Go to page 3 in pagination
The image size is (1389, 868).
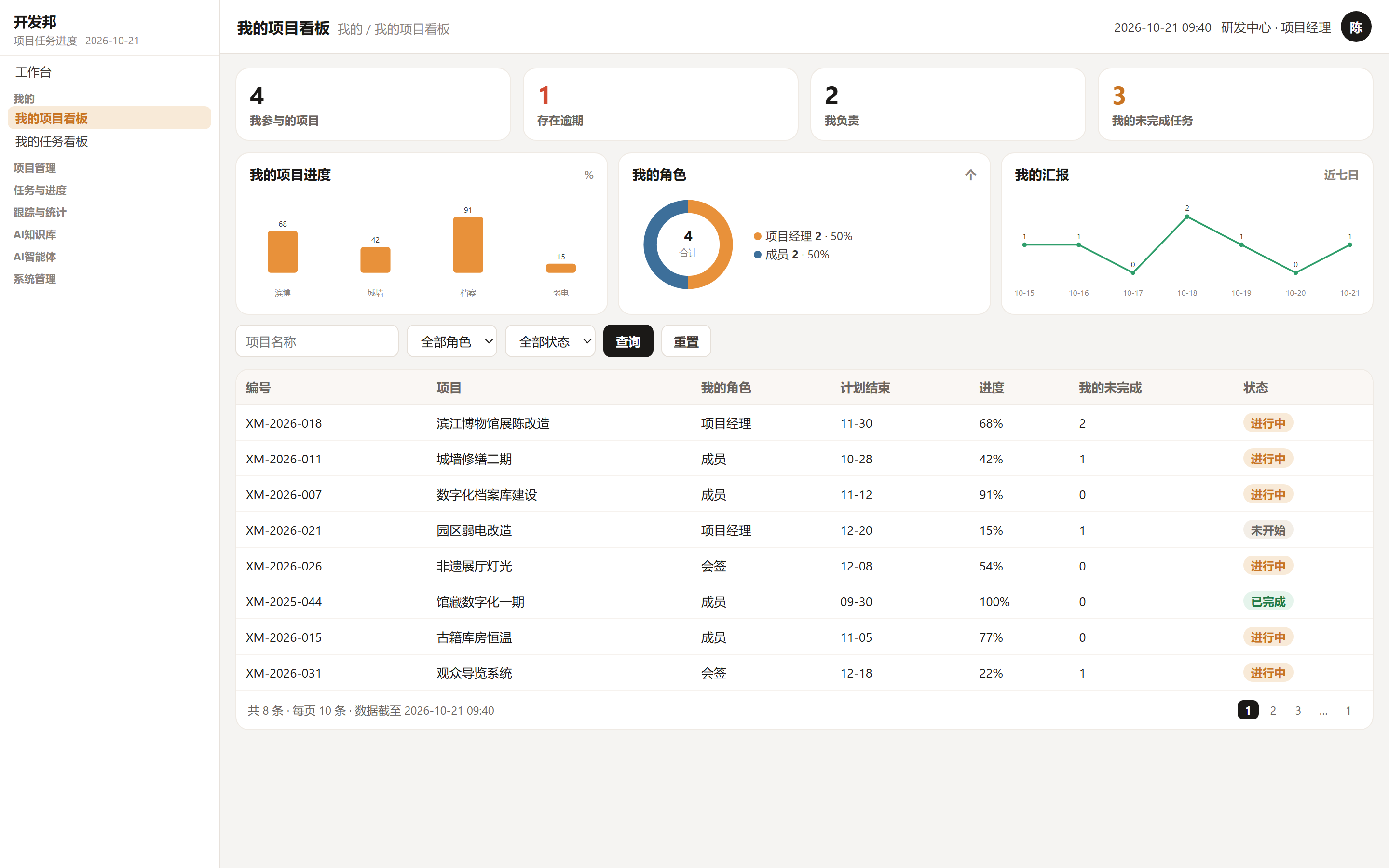[1298, 710]
